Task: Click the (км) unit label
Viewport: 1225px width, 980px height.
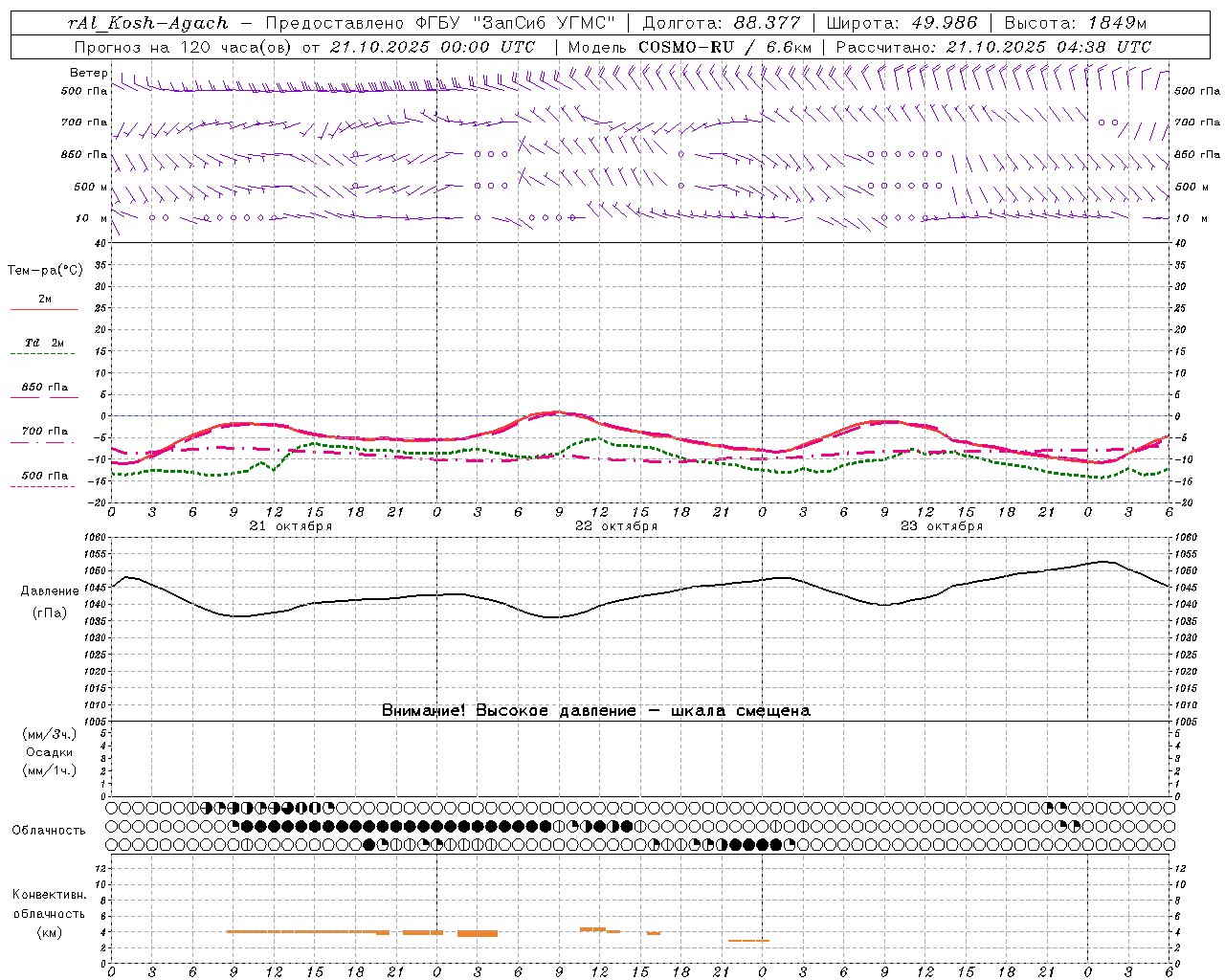Action: [49, 932]
